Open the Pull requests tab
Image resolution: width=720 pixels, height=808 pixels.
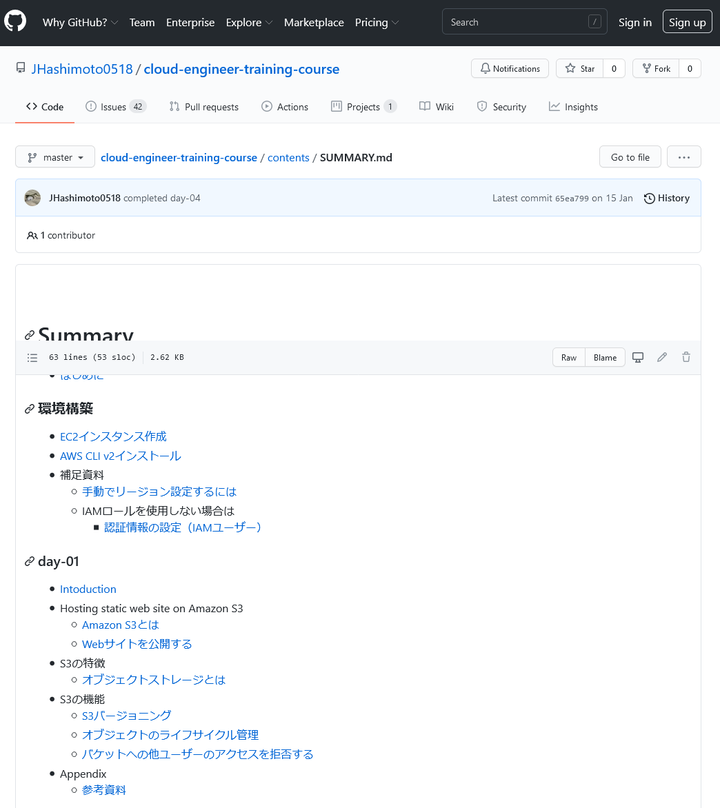click(204, 107)
